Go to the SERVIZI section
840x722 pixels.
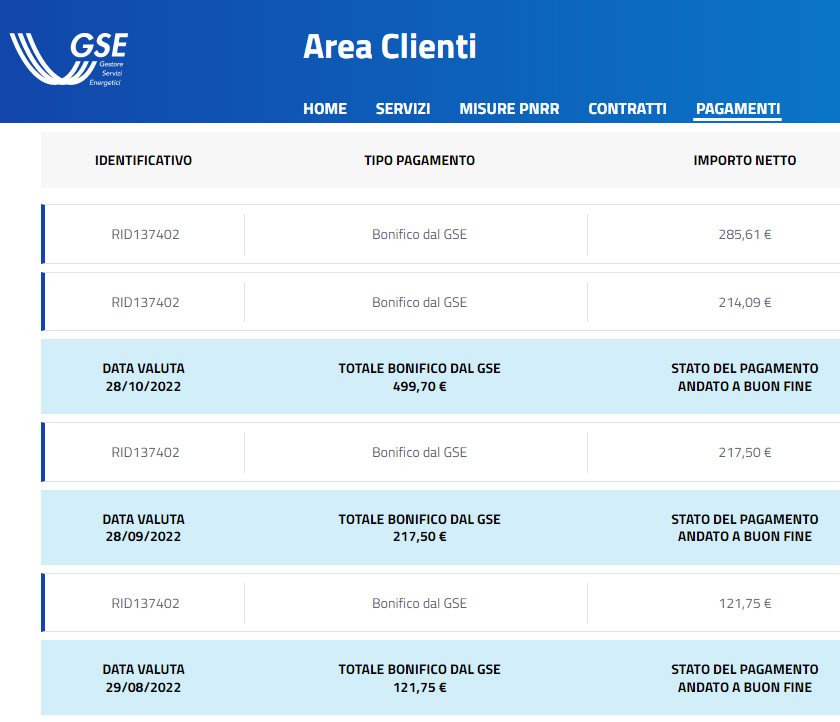(x=402, y=109)
